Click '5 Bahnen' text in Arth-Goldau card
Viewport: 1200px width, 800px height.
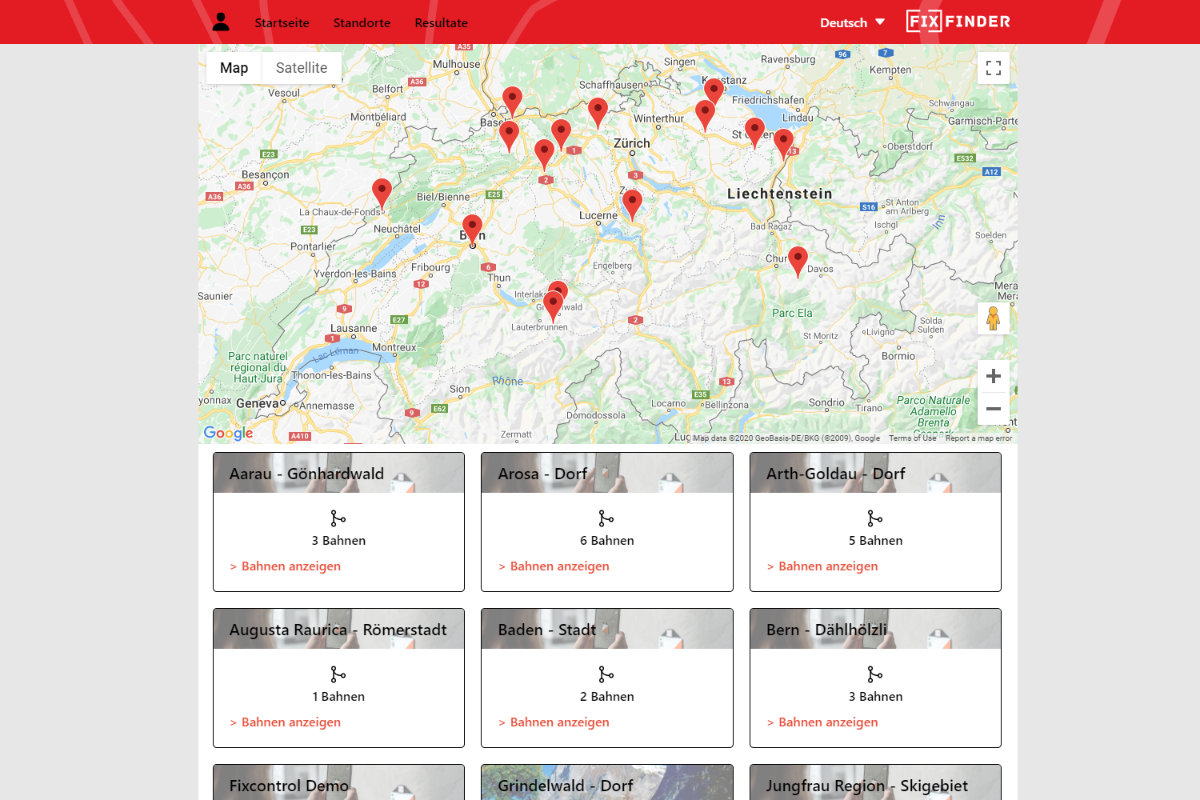pos(876,541)
